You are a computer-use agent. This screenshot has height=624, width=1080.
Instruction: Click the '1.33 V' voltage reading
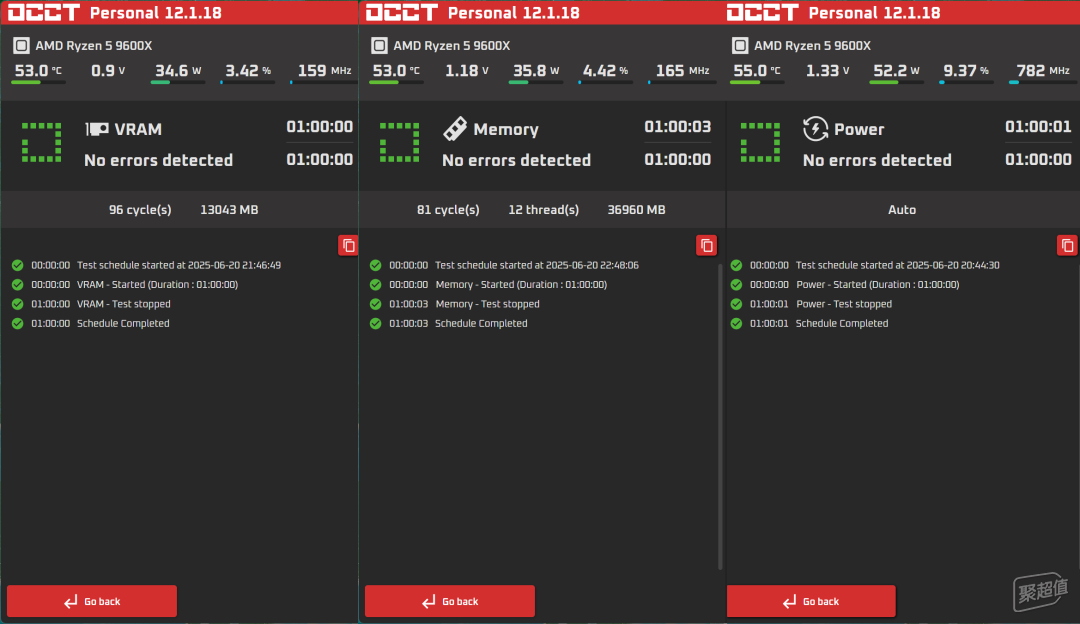pyautogui.click(x=827, y=70)
